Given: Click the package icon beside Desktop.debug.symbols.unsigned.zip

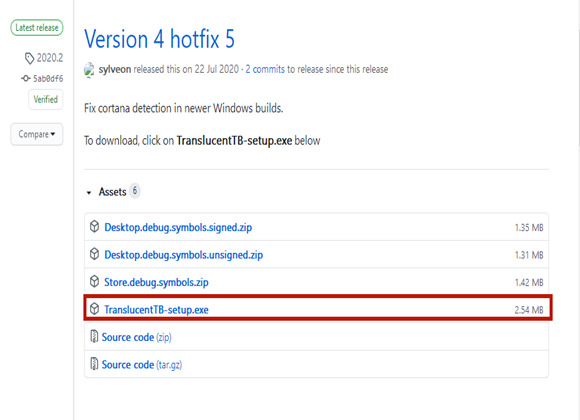Looking at the screenshot, I should coord(94,254).
